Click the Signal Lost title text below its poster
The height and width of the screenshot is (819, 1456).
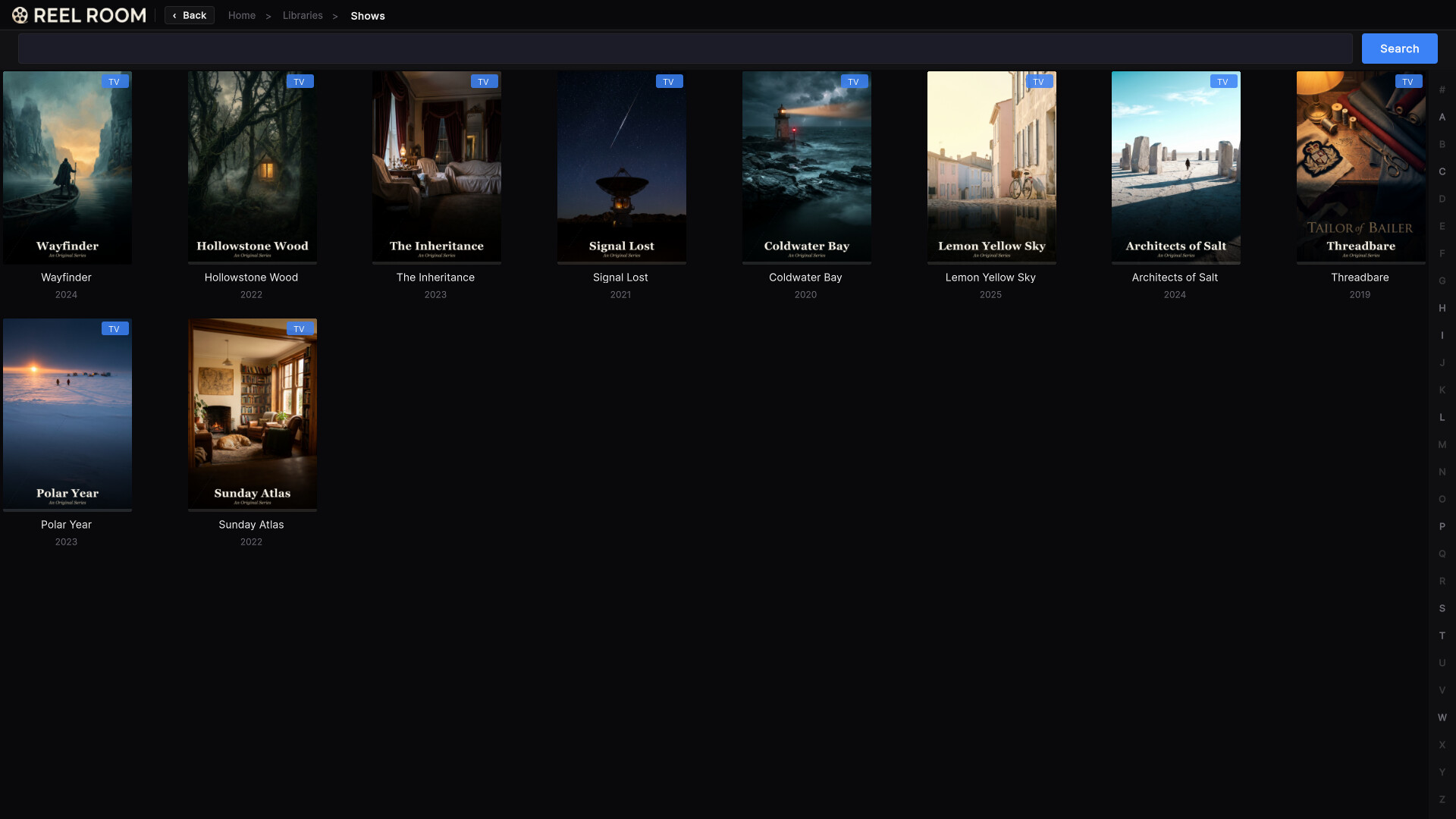[620, 278]
